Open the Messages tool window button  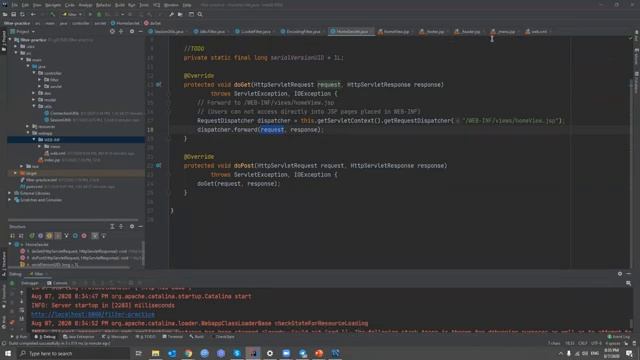coord(116,337)
